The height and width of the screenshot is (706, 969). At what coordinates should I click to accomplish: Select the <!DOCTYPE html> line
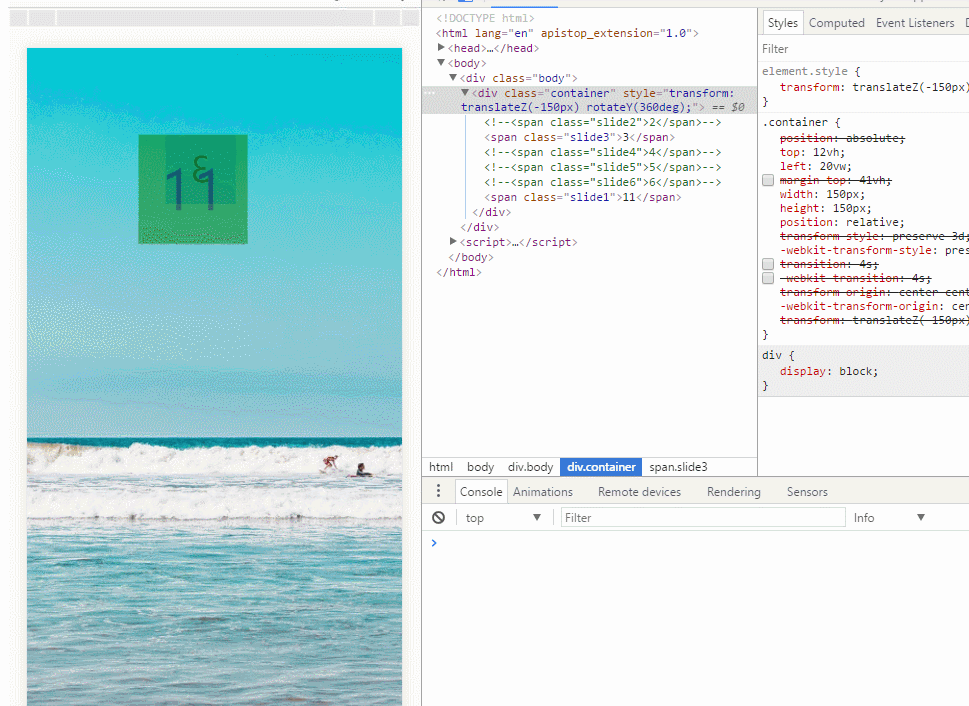pyautogui.click(x=485, y=19)
